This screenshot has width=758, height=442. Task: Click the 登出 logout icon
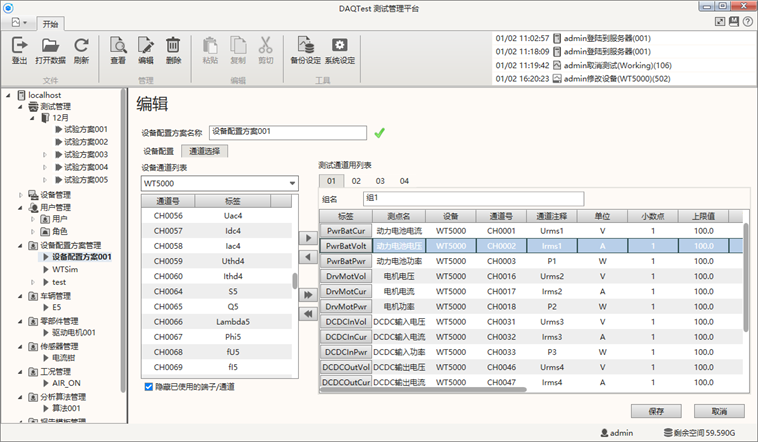(x=19, y=46)
